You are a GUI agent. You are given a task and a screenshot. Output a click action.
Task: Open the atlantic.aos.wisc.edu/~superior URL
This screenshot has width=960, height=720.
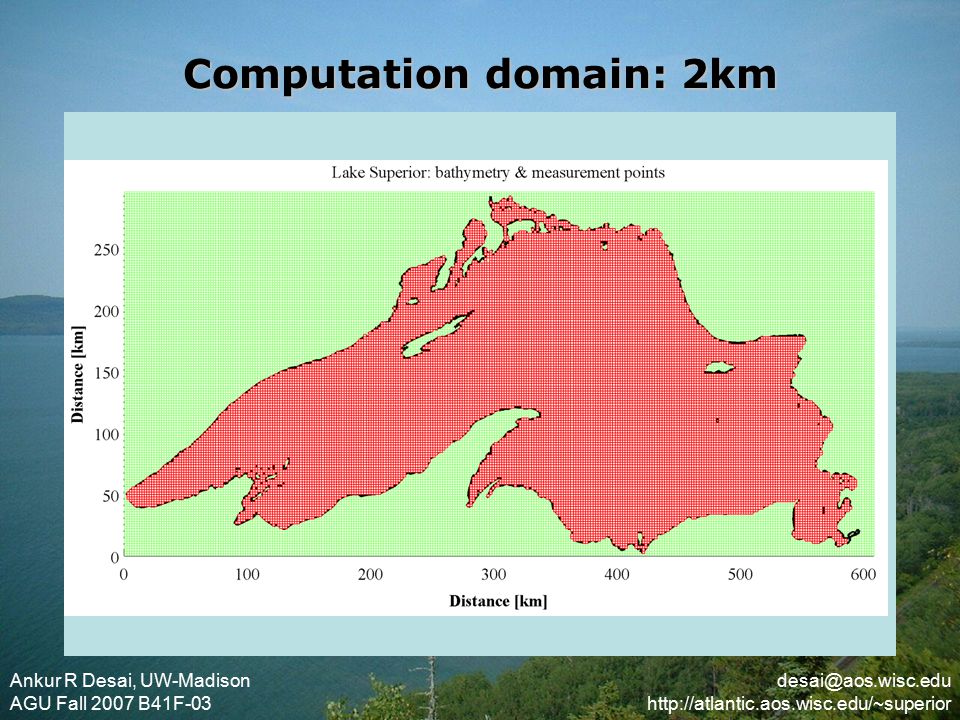(x=800, y=703)
